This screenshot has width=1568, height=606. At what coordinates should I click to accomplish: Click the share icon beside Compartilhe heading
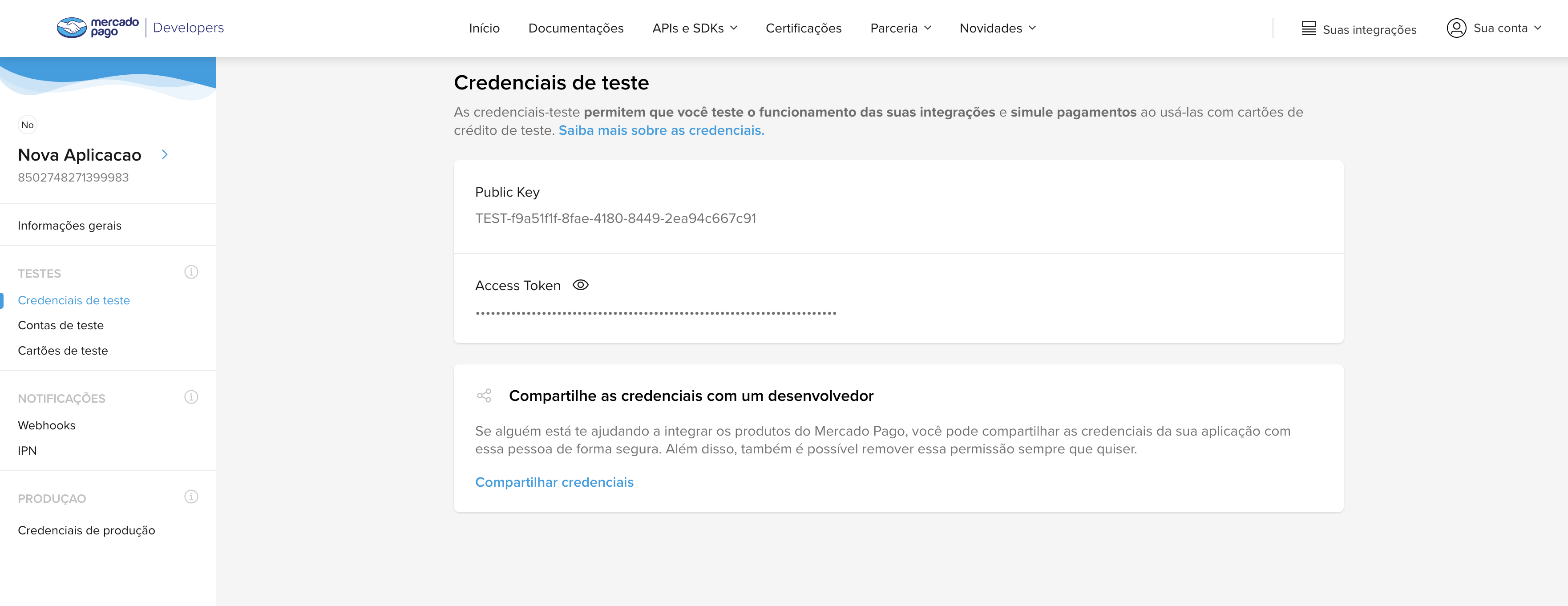[484, 396]
